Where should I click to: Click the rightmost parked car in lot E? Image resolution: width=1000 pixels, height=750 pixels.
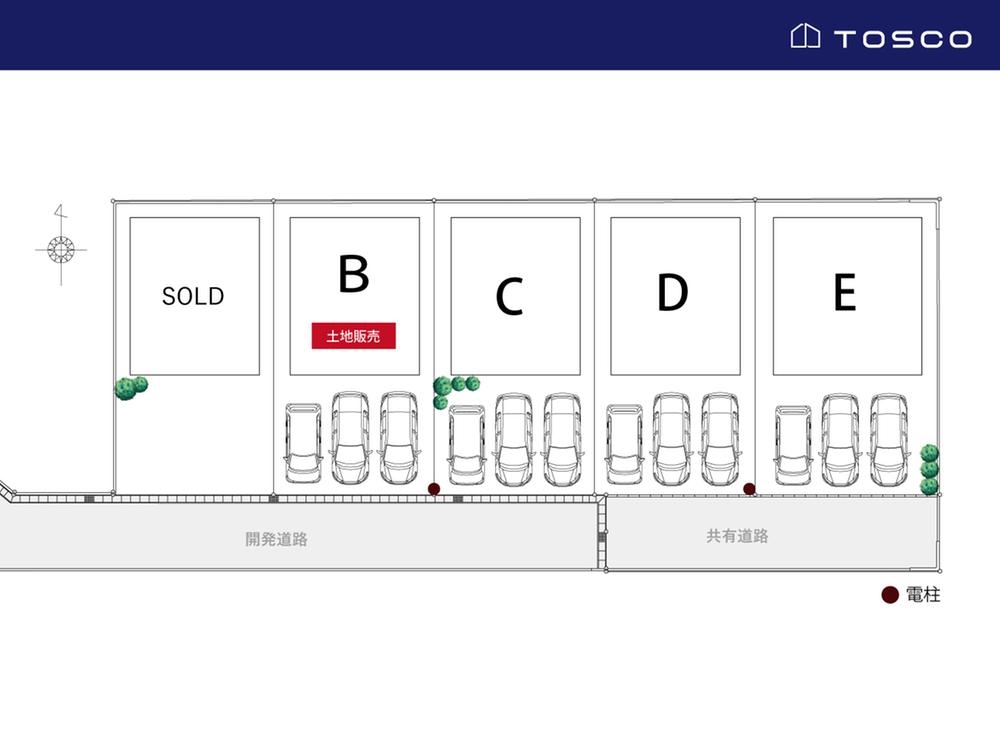pyautogui.click(x=887, y=438)
